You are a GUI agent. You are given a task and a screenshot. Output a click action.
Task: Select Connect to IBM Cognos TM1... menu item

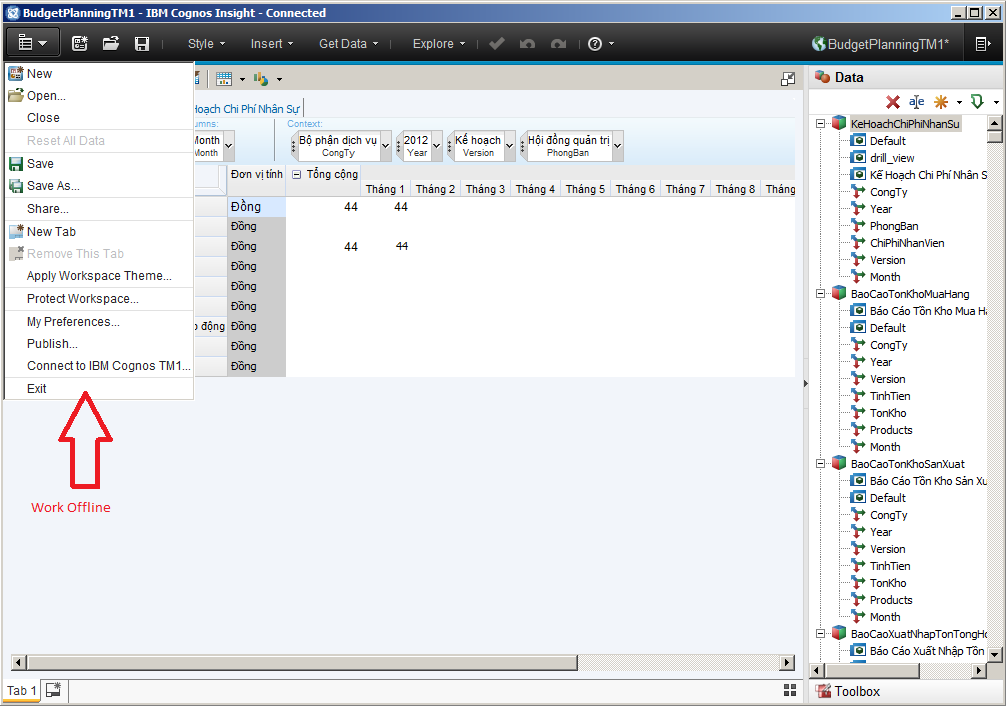[99, 365]
